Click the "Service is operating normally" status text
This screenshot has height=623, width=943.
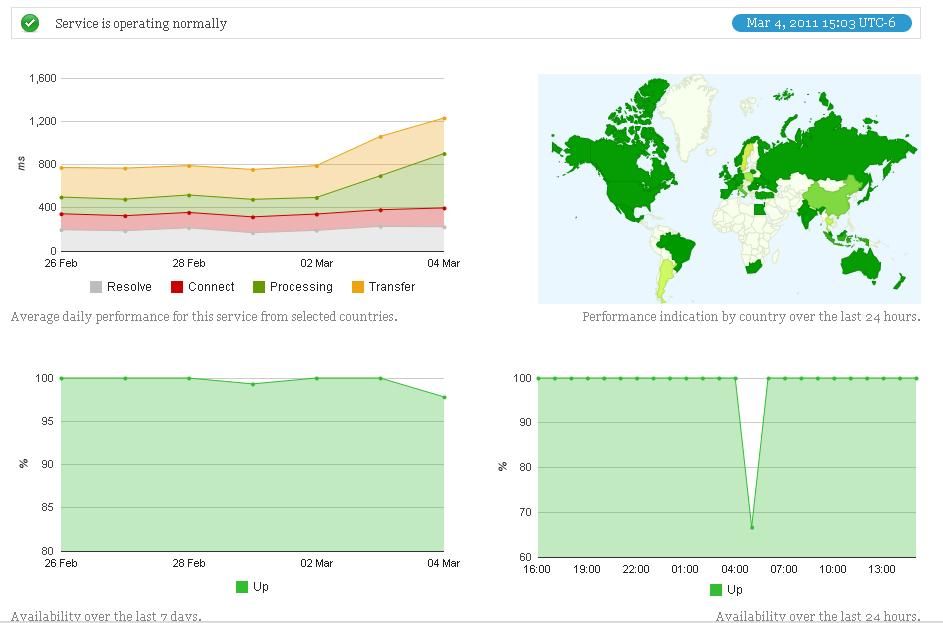coord(141,23)
